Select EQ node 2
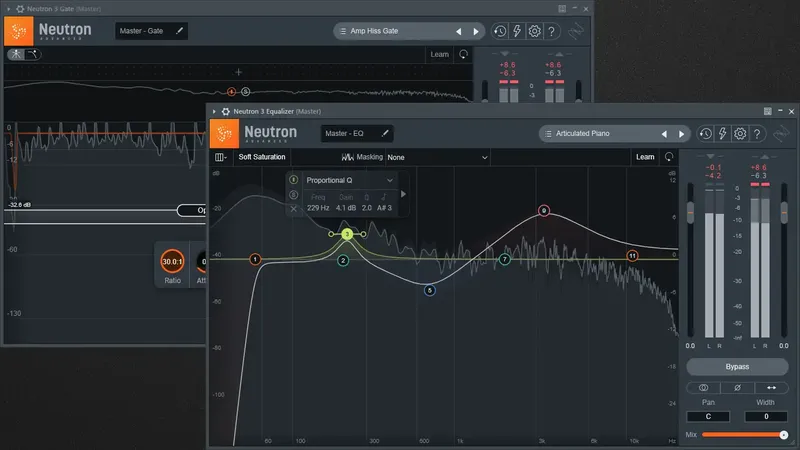 [343, 260]
